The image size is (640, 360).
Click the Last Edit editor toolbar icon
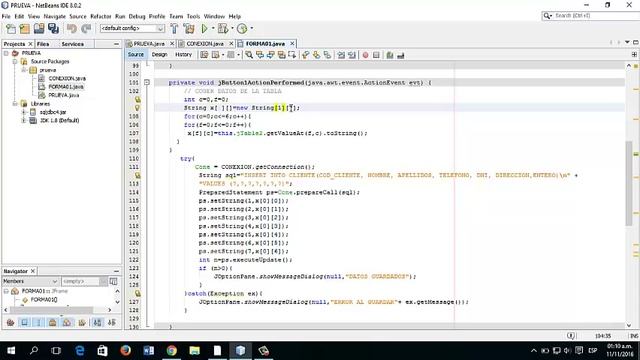[x=204, y=55]
